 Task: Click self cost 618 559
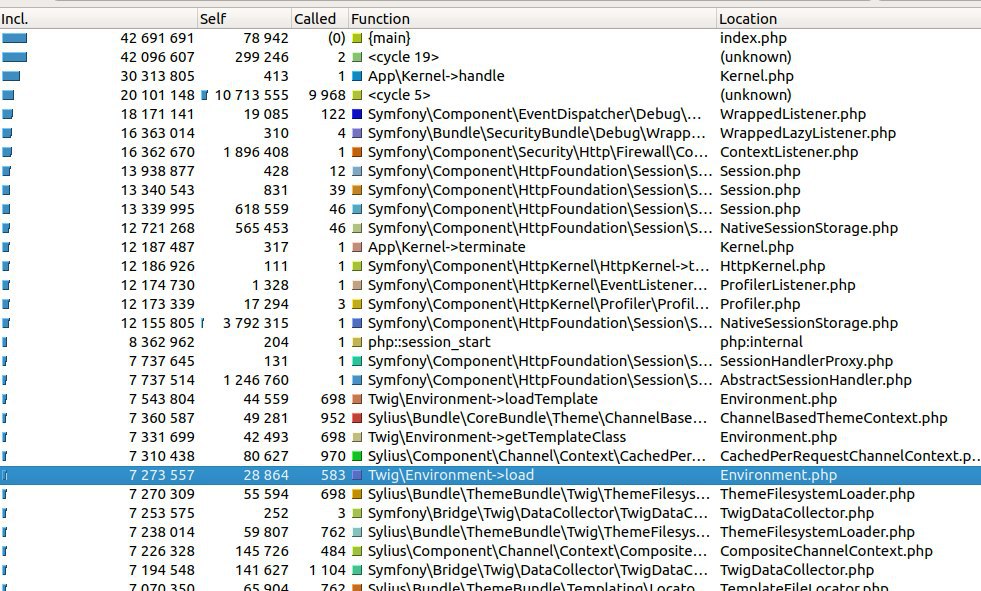tap(262, 209)
